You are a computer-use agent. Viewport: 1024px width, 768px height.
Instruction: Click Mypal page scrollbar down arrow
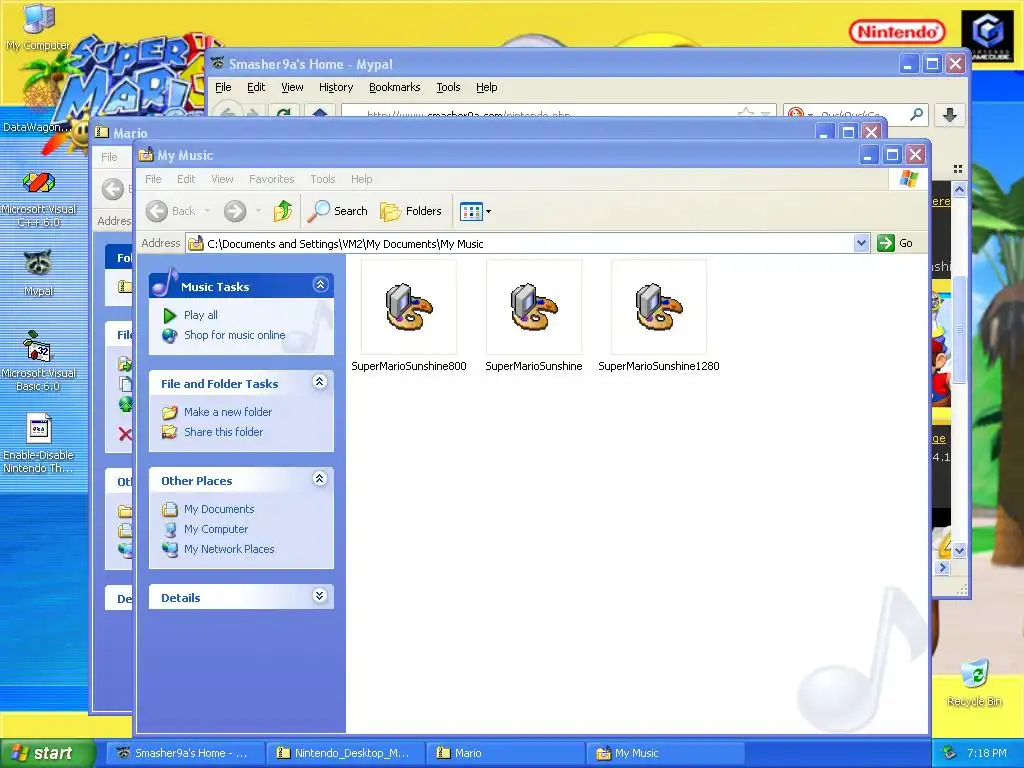[959, 550]
